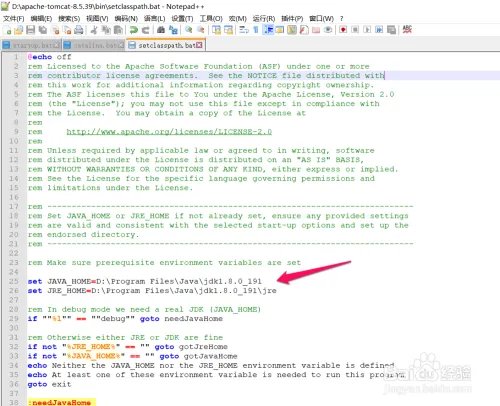Switch to the startup.bat tab
This screenshot has height=406, width=500.
[31, 45]
